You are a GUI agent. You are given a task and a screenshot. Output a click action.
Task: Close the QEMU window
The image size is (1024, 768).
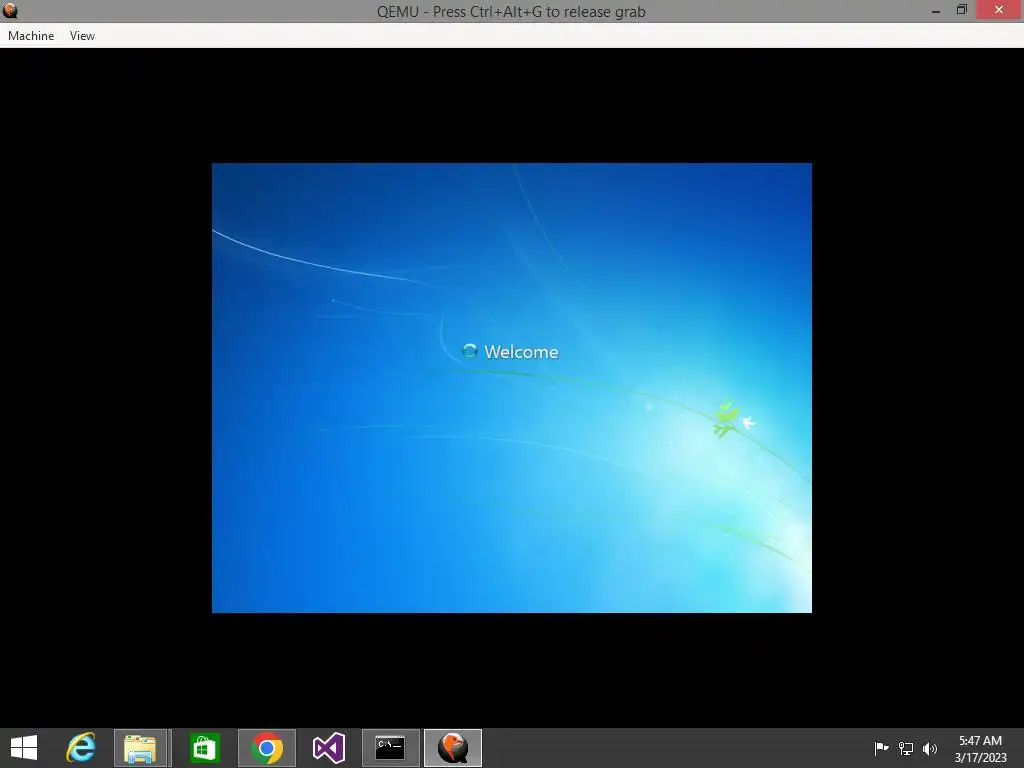point(999,10)
